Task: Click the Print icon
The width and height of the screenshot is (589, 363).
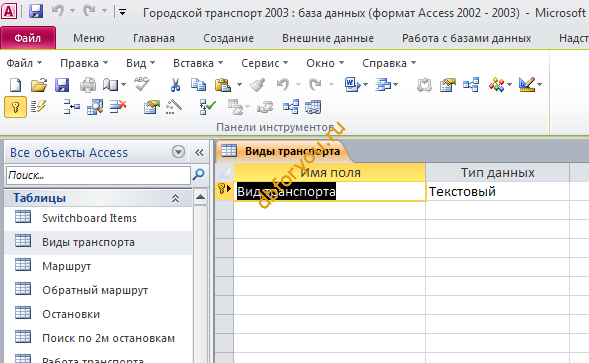Action: pyautogui.click(x=88, y=85)
